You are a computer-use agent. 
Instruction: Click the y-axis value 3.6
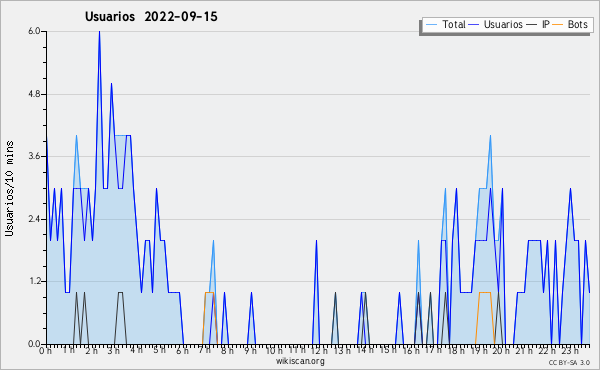(34, 156)
